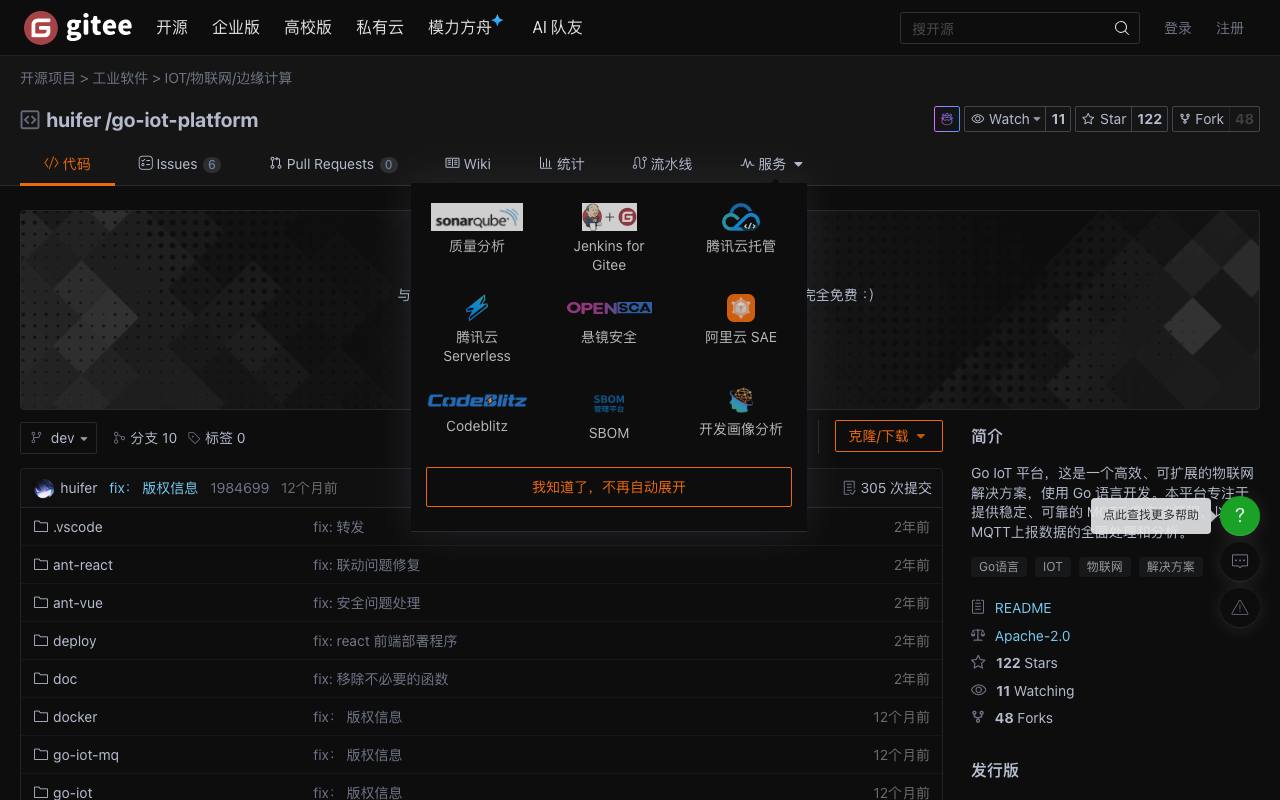The width and height of the screenshot is (1280, 800).
Task: Click the 注册 link
Action: pyautogui.click(x=1230, y=28)
